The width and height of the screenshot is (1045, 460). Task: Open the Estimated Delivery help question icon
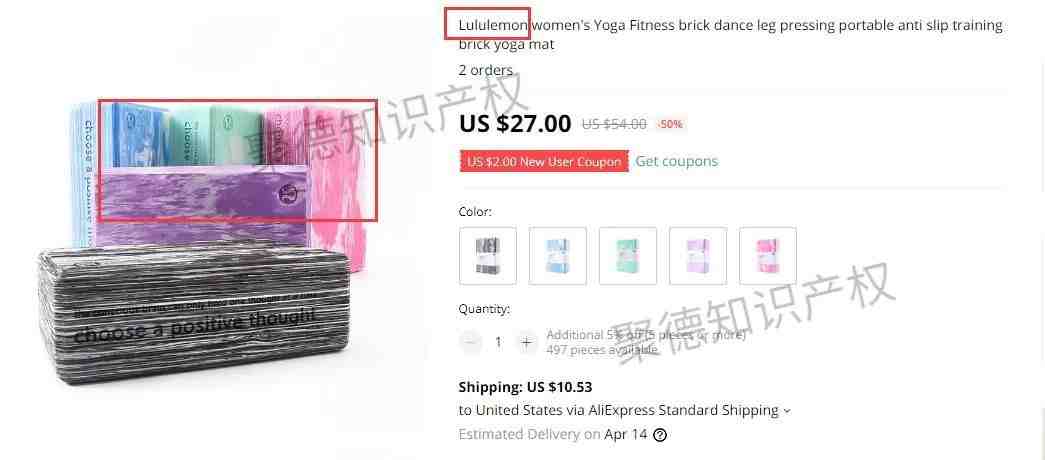(x=660, y=435)
